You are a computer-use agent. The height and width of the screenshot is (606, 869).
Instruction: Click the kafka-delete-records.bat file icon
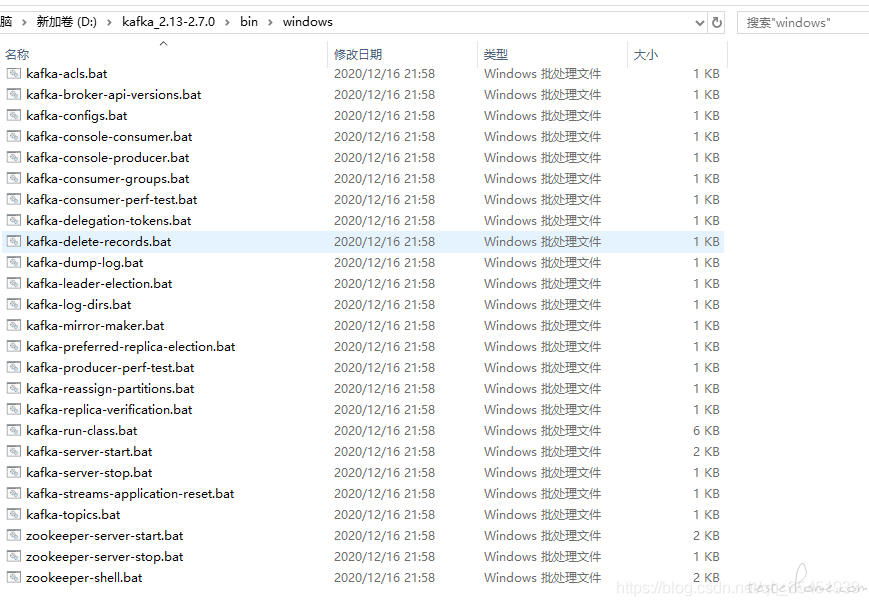(x=14, y=242)
